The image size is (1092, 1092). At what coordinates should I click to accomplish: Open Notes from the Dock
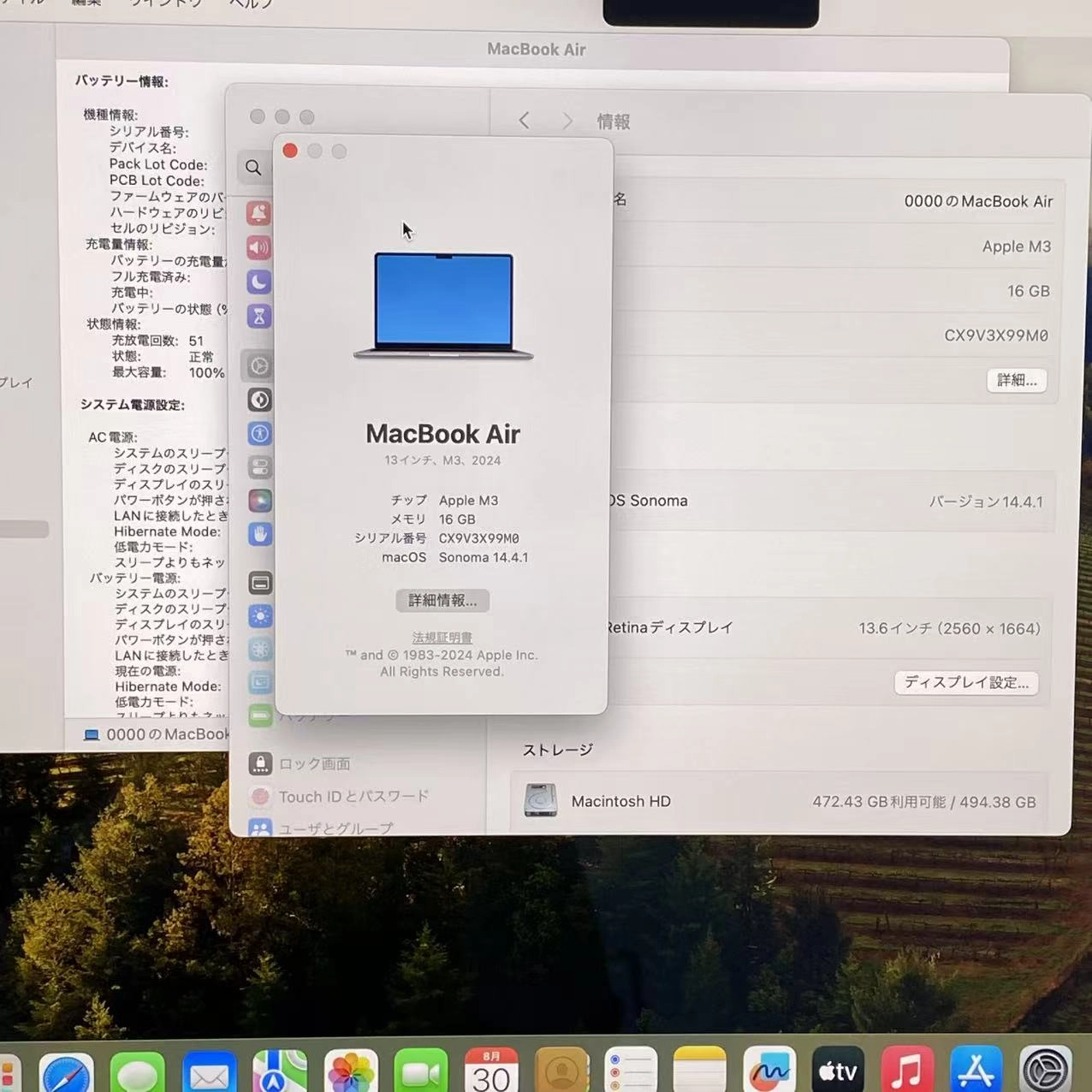(x=700, y=1070)
